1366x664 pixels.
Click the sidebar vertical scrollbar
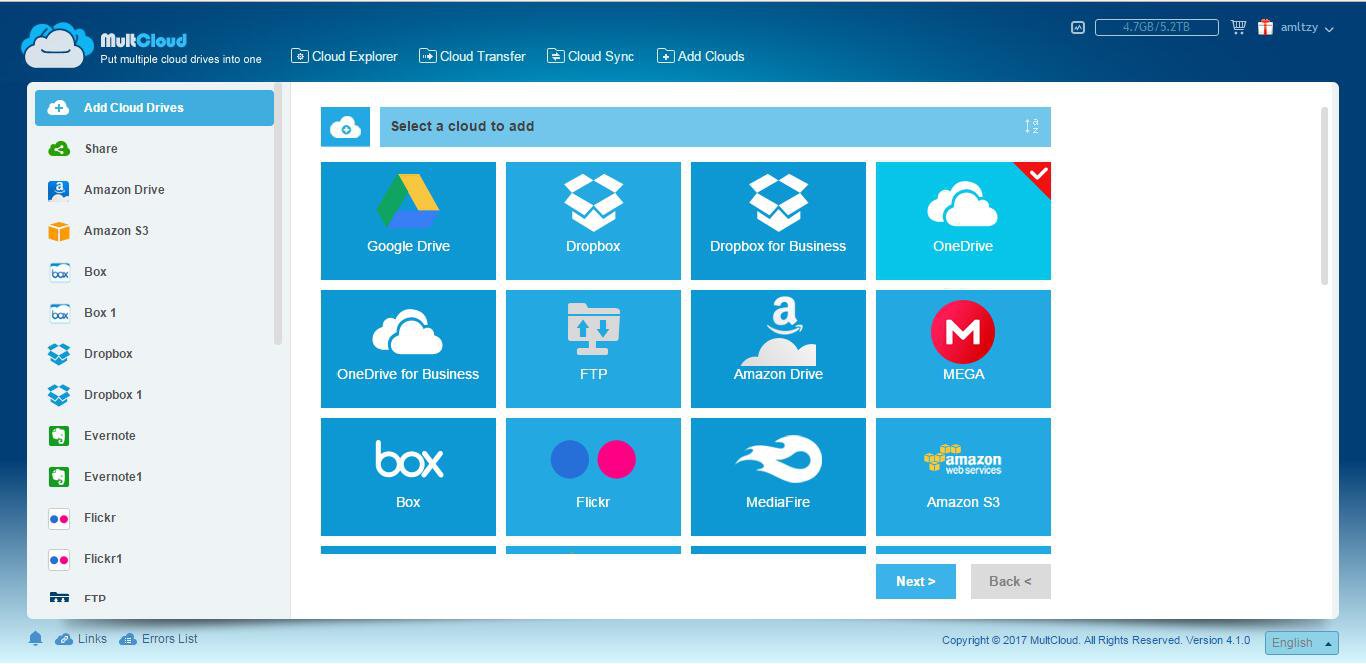point(278,215)
